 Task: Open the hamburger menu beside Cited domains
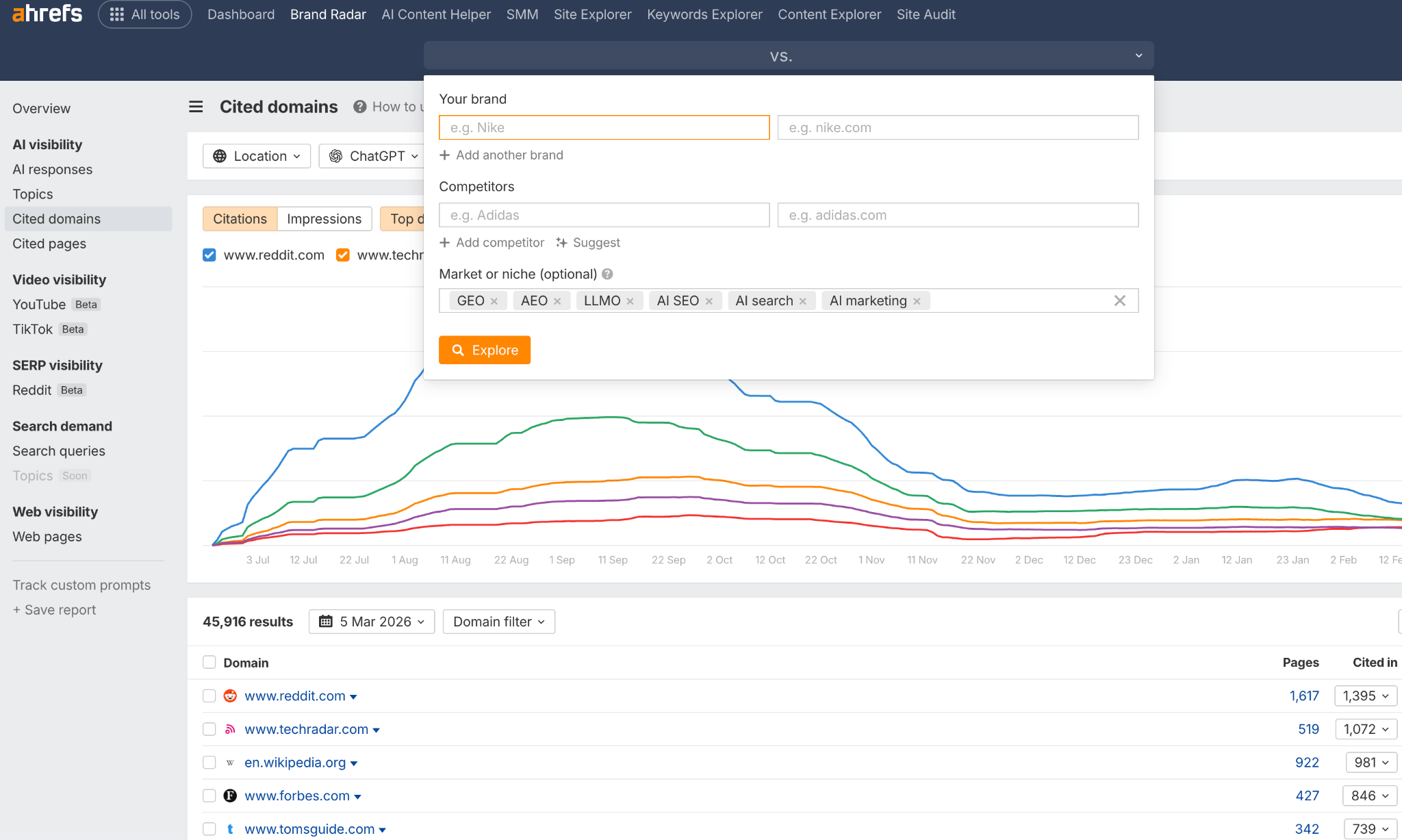tap(196, 107)
